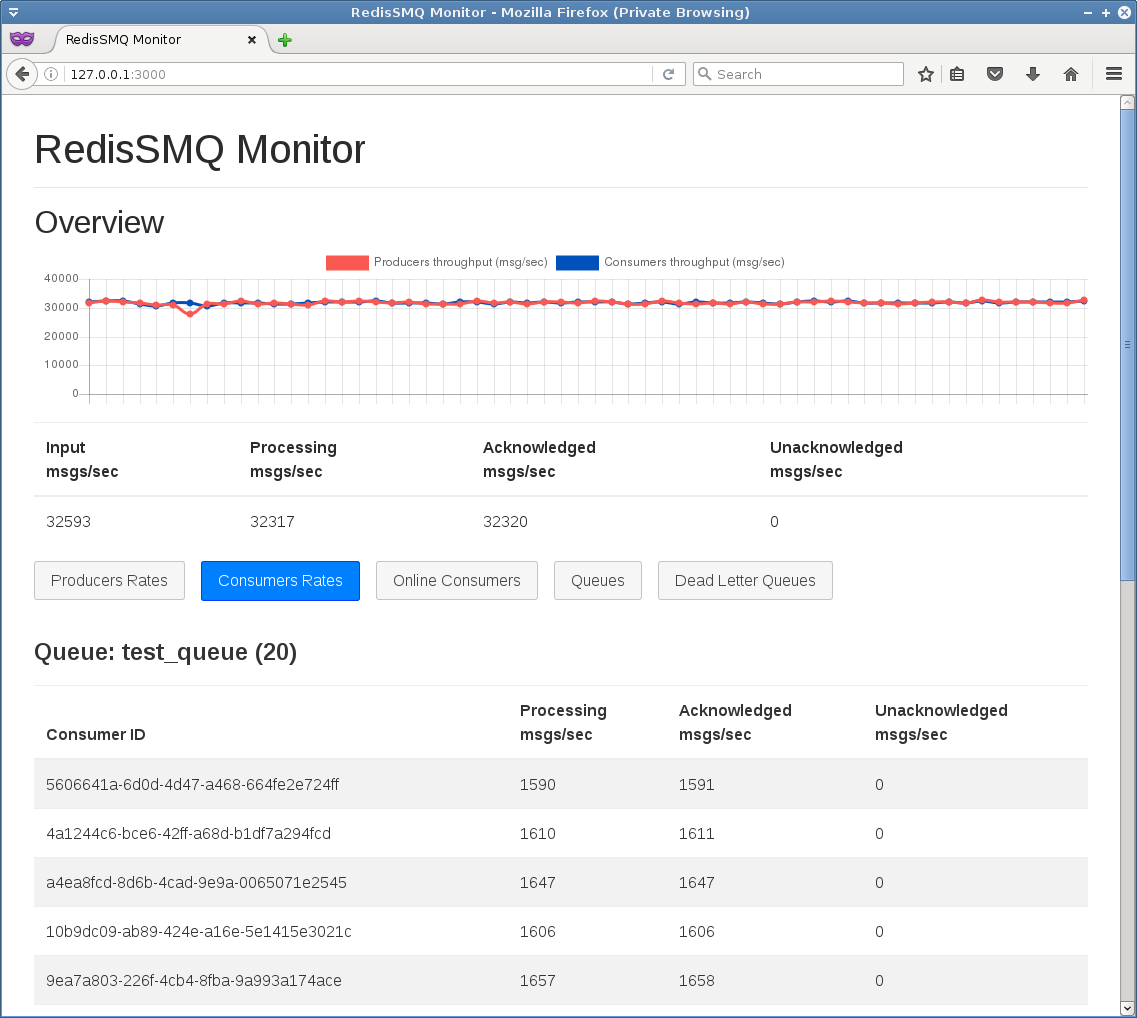Toggle Producers throughput red legend swatch
1137x1018 pixels.
pyautogui.click(x=347, y=262)
